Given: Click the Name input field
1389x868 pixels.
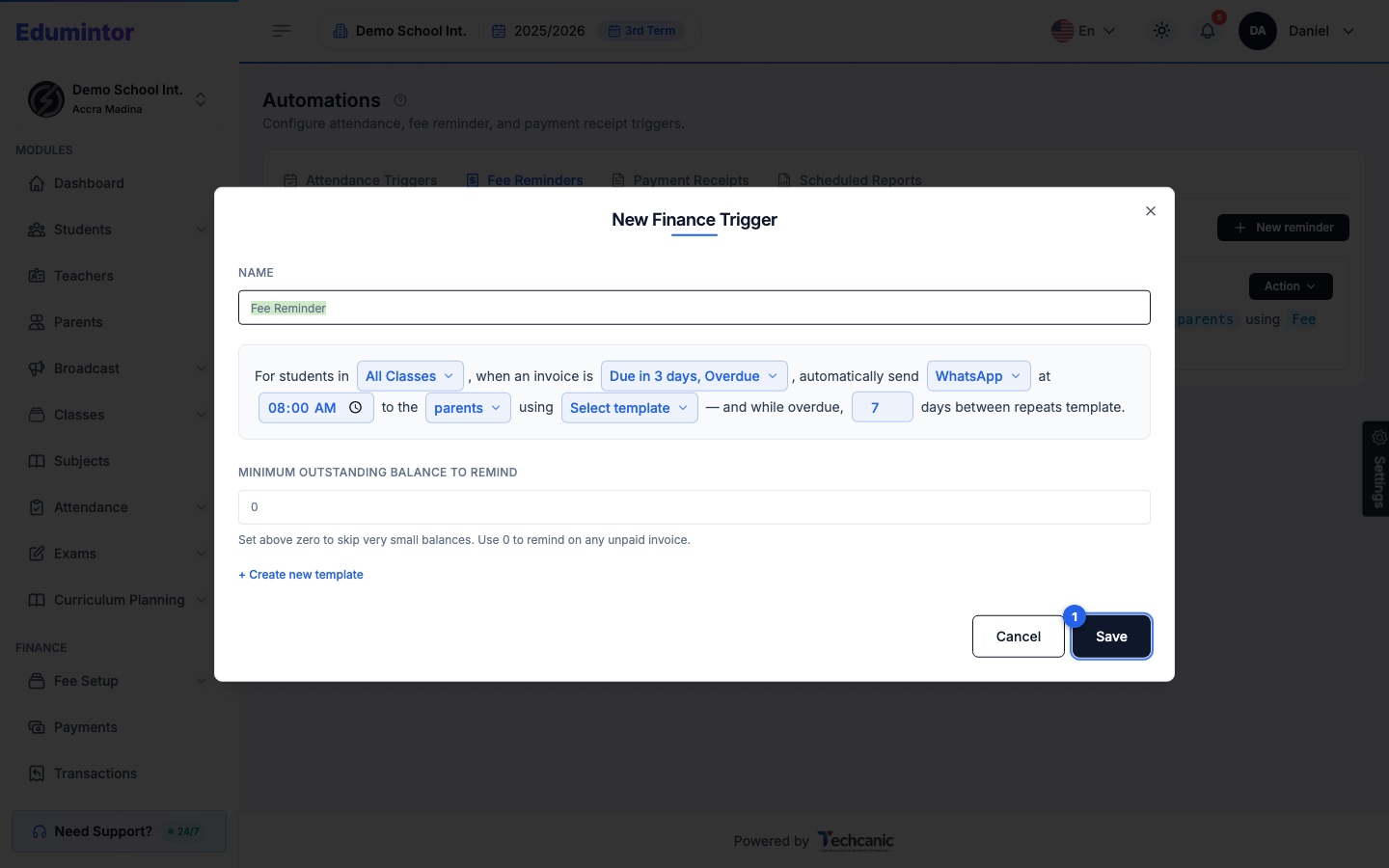Looking at the screenshot, I should click(x=694, y=308).
